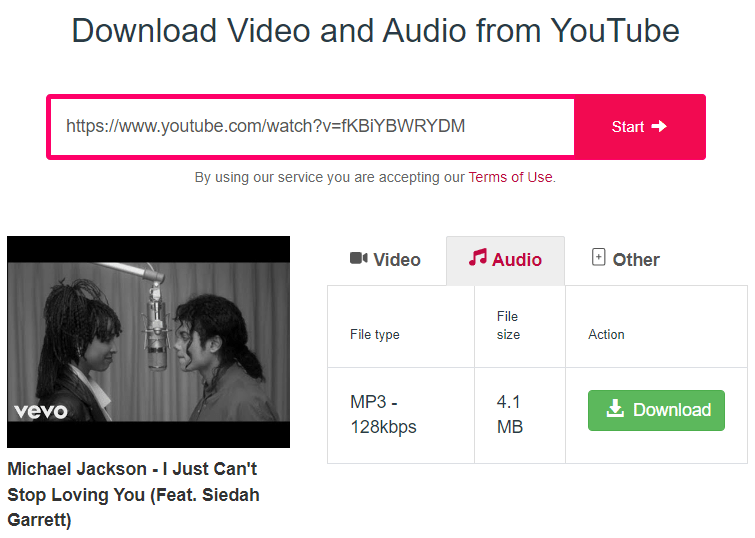This screenshot has height=538, width=755.
Task: Click the download arrow icon in green button
Action: click(x=615, y=408)
